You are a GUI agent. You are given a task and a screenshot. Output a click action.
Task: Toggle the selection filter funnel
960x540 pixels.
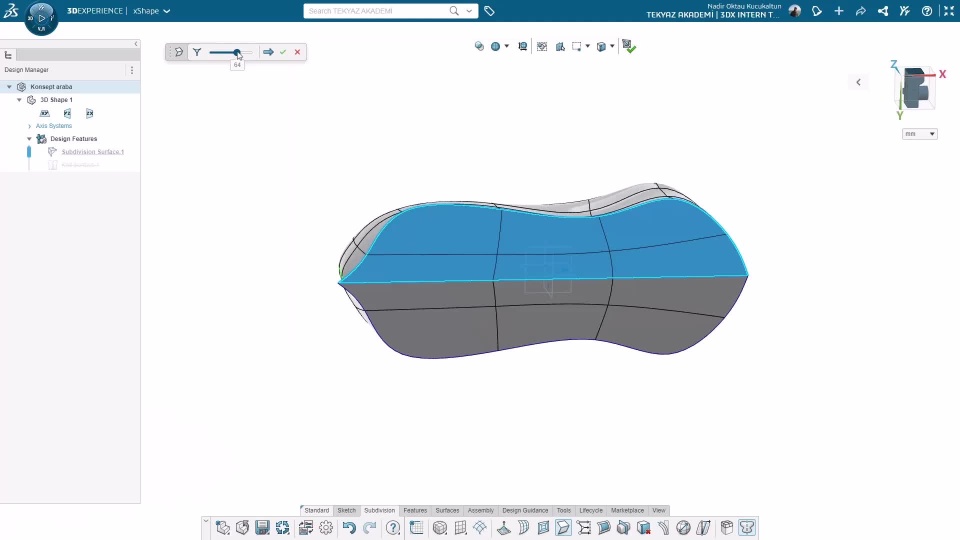[x=197, y=52]
